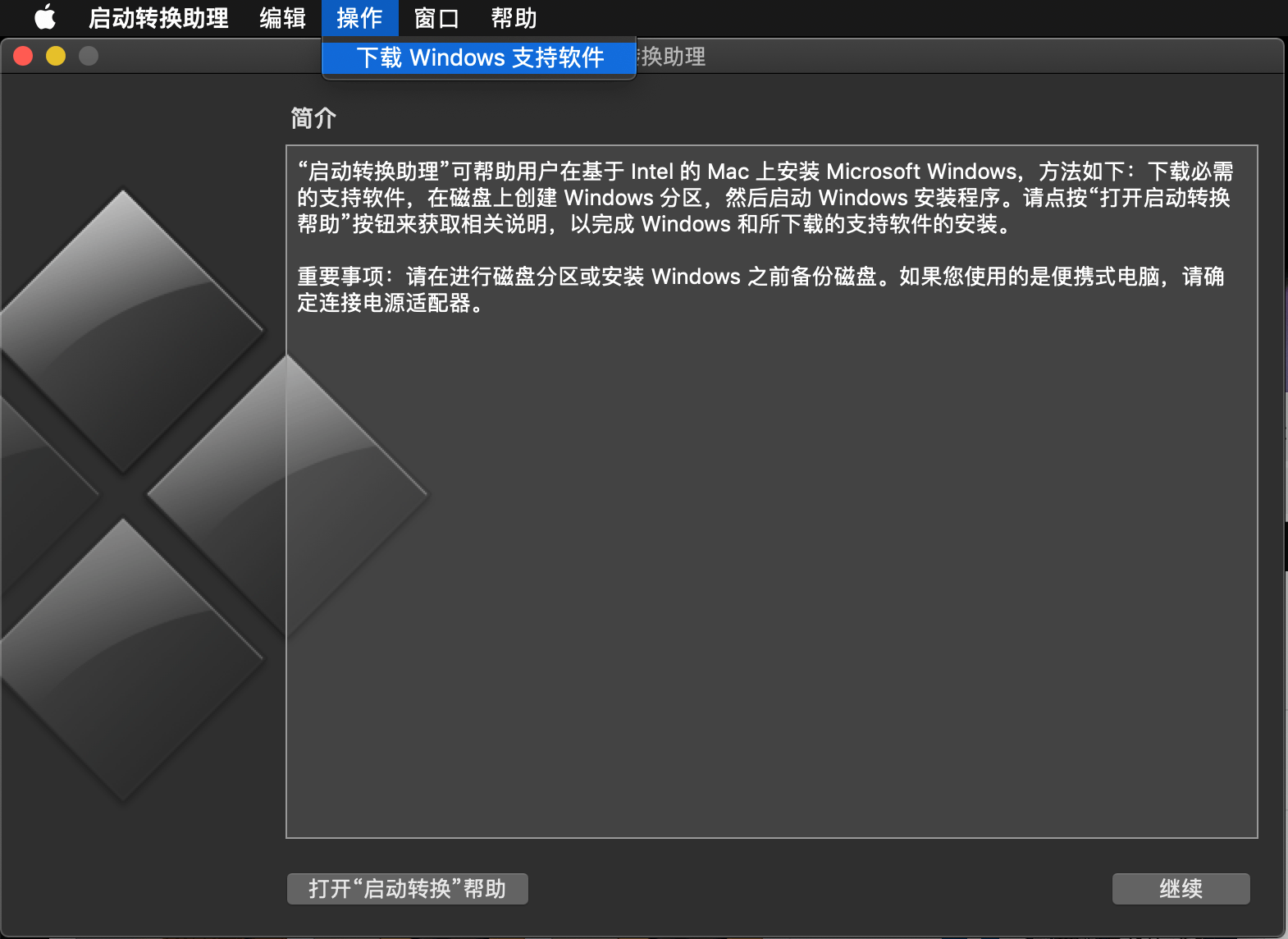Open the 启动转换助理 application menu
1288x939 pixels.
(x=158, y=18)
